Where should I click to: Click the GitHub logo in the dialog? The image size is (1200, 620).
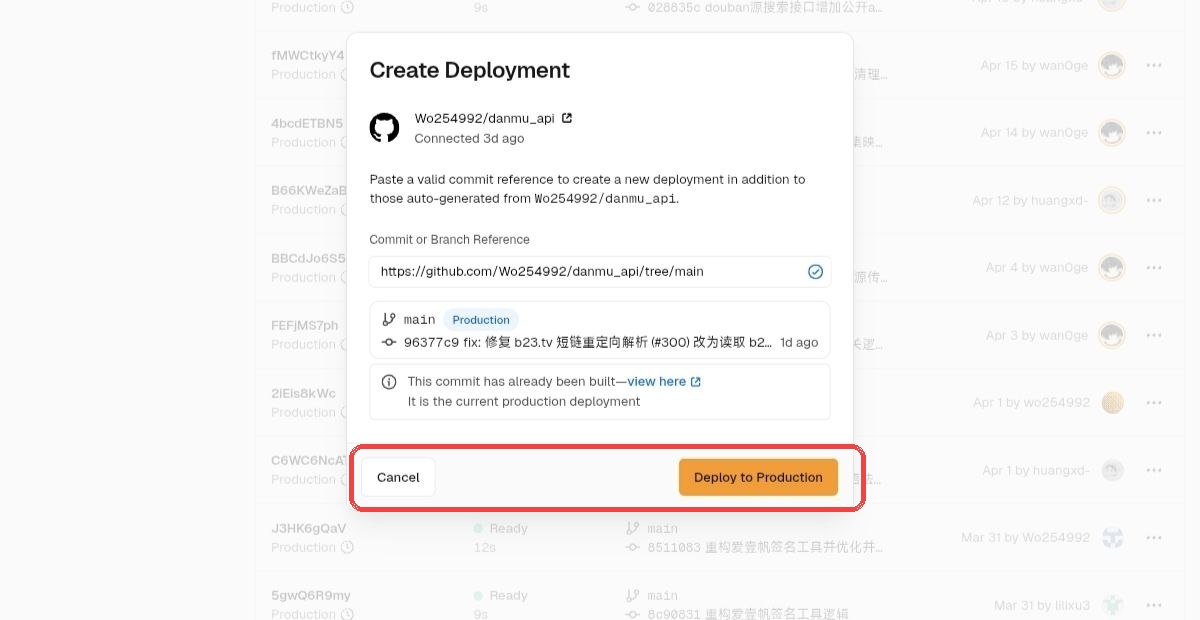click(385, 127)
